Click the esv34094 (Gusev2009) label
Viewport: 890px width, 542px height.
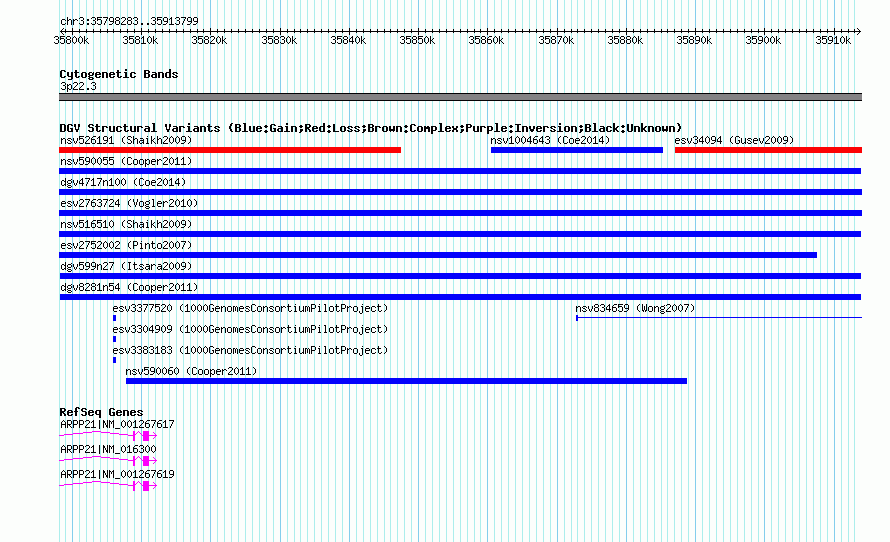click(x=734, y=140)
